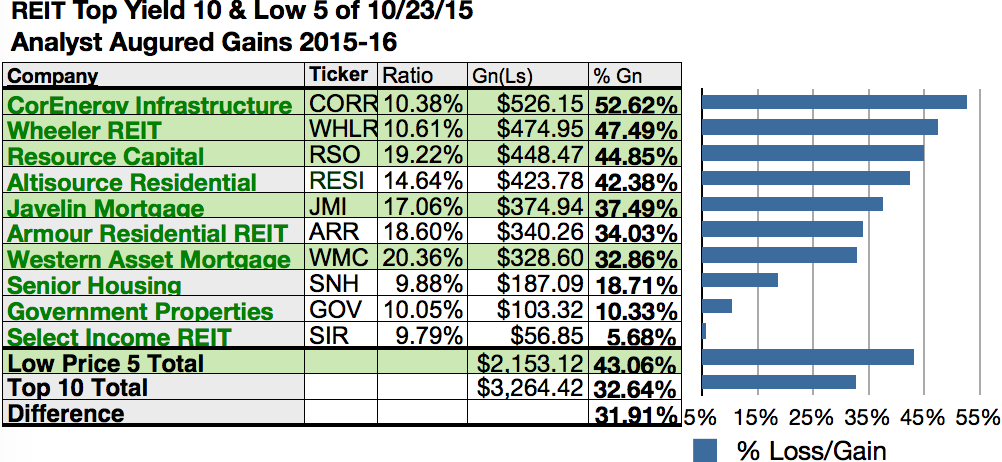The width and height of the screenshot is (1002, 462).
Task: Click the longest chart bar for CorEnergy
Action: pos(834,102)
